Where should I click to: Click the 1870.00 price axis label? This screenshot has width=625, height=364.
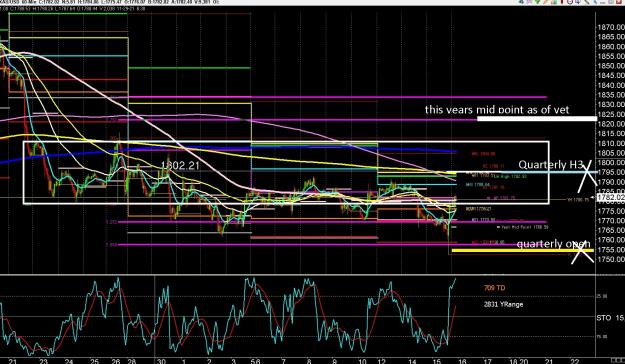coord(611,28)
